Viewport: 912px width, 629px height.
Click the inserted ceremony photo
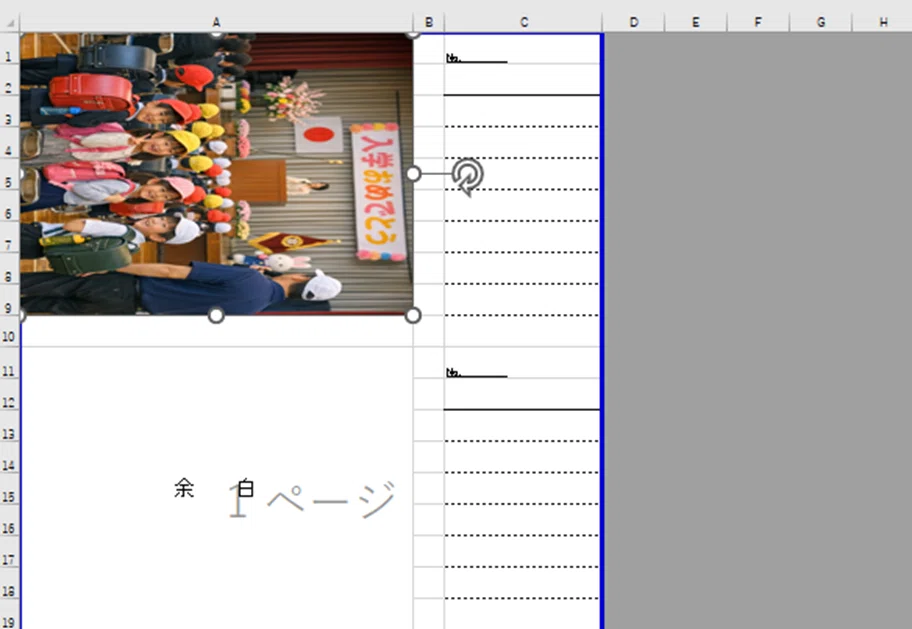point(216,173)
